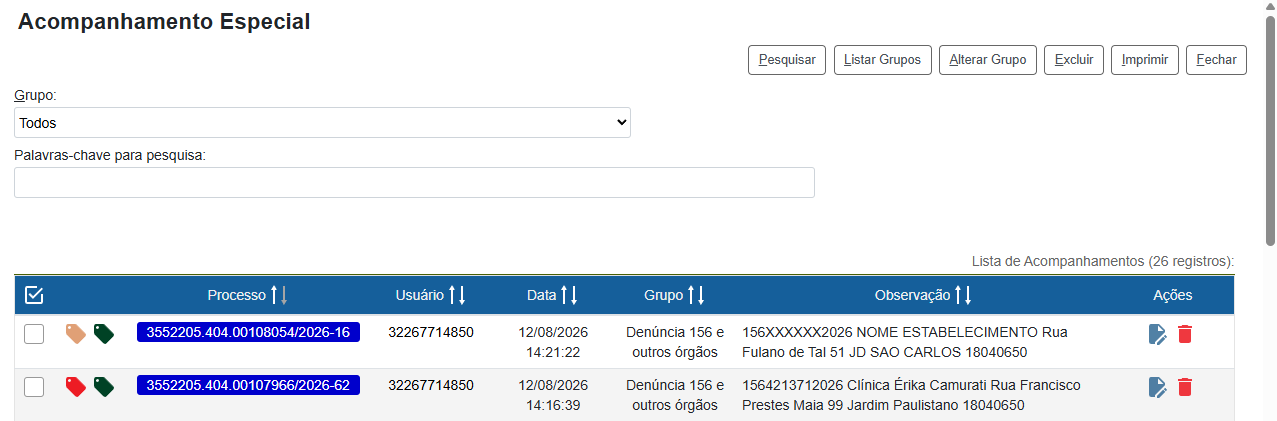Edit the tracking entry for process 00108054

(1157, 334)
